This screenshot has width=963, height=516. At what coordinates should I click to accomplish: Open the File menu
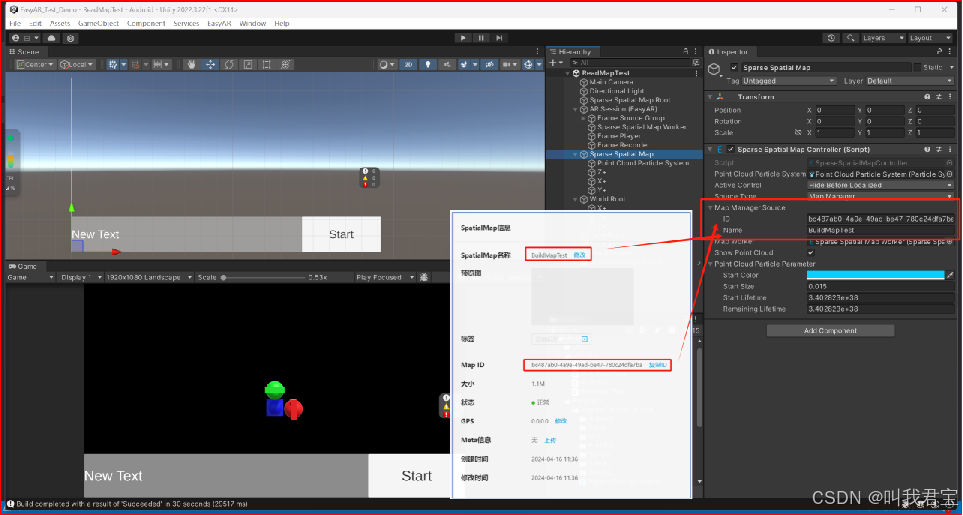click(x=15, y=23)
